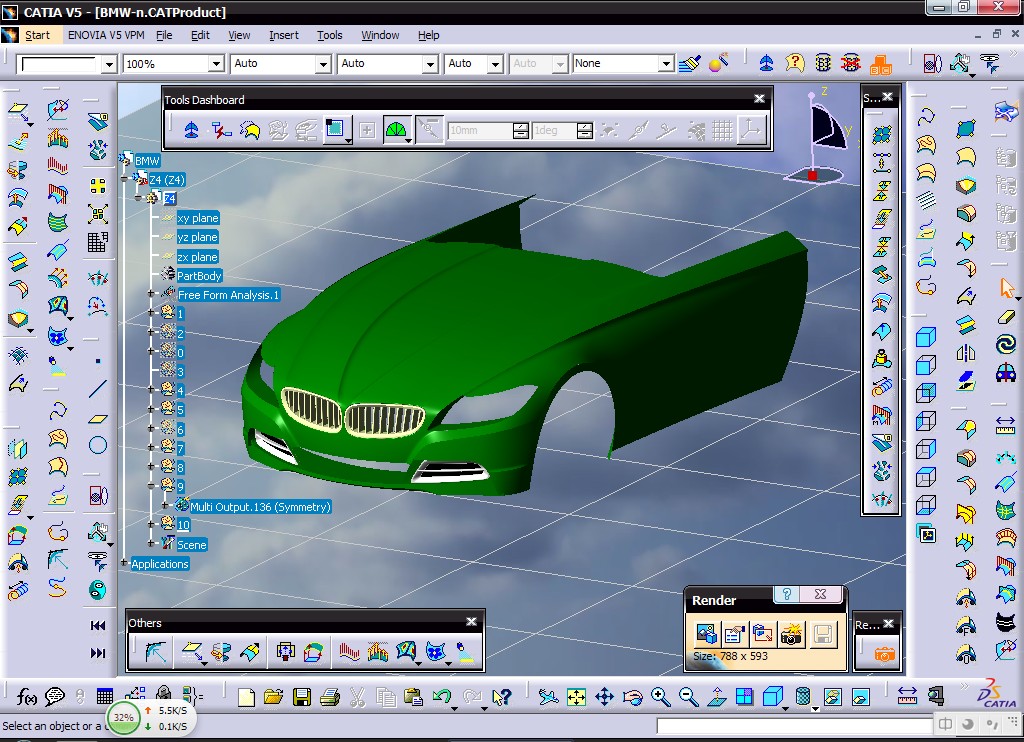Expand the Free Form Analysis.1 node
Image resolution: width=1024 pixels, height=742 pixels.
[151, 294]
